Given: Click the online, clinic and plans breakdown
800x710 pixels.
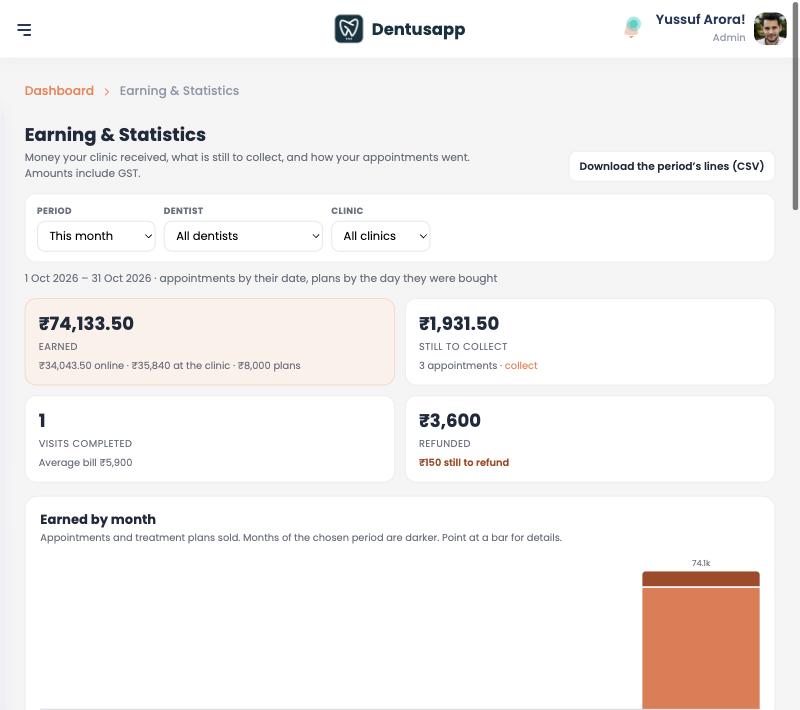Looking at the screenshot, I should pos(169,366).
